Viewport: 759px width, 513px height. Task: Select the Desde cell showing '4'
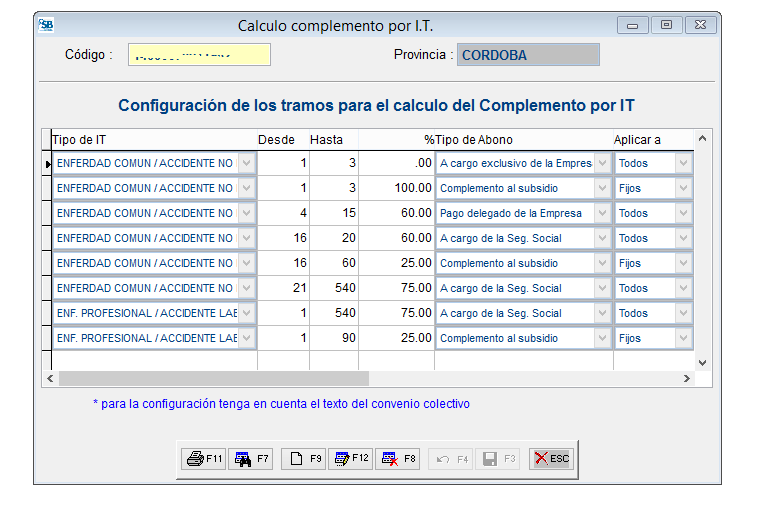[x=283, y=213]
